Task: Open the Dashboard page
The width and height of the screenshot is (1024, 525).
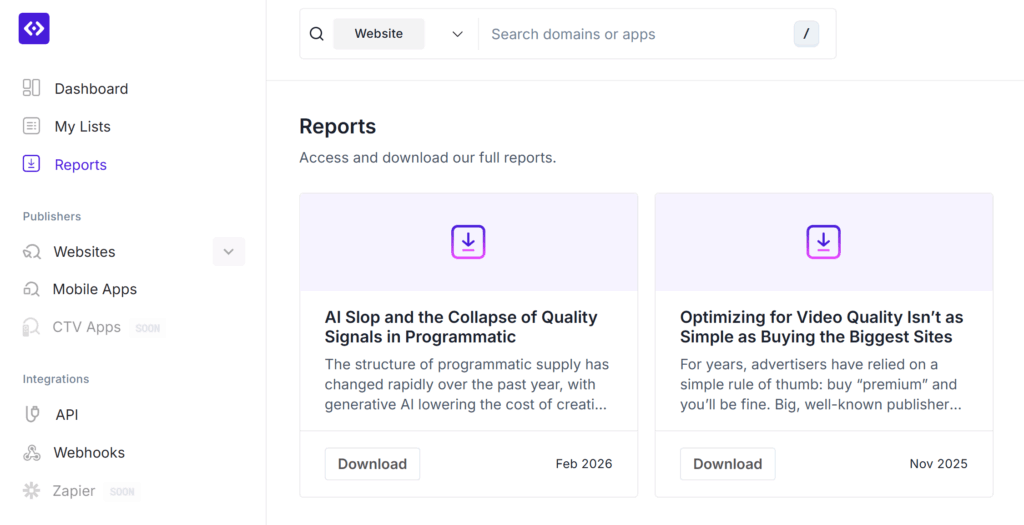Action: [91, 88]
